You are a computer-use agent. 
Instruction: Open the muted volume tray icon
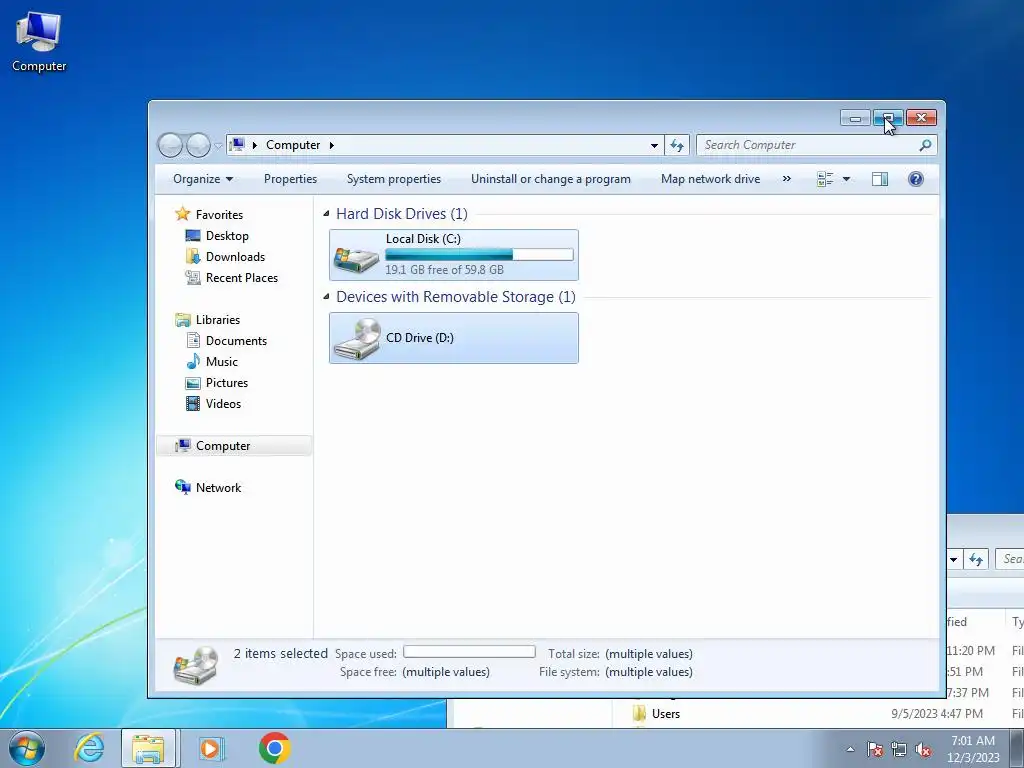coord(923,749)
